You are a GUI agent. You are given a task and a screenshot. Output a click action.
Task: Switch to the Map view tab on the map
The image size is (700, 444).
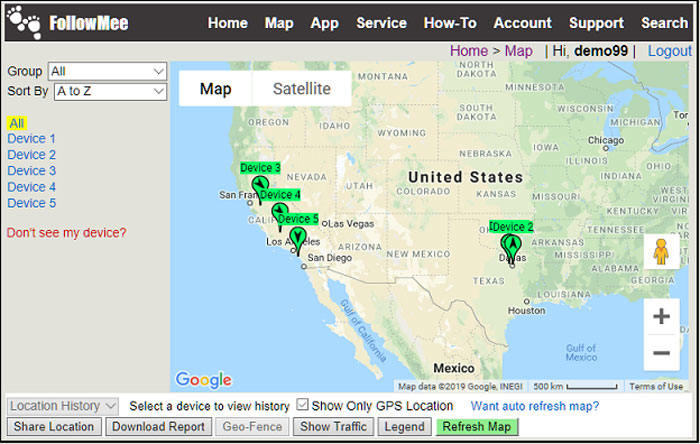(x=216, y=88)
